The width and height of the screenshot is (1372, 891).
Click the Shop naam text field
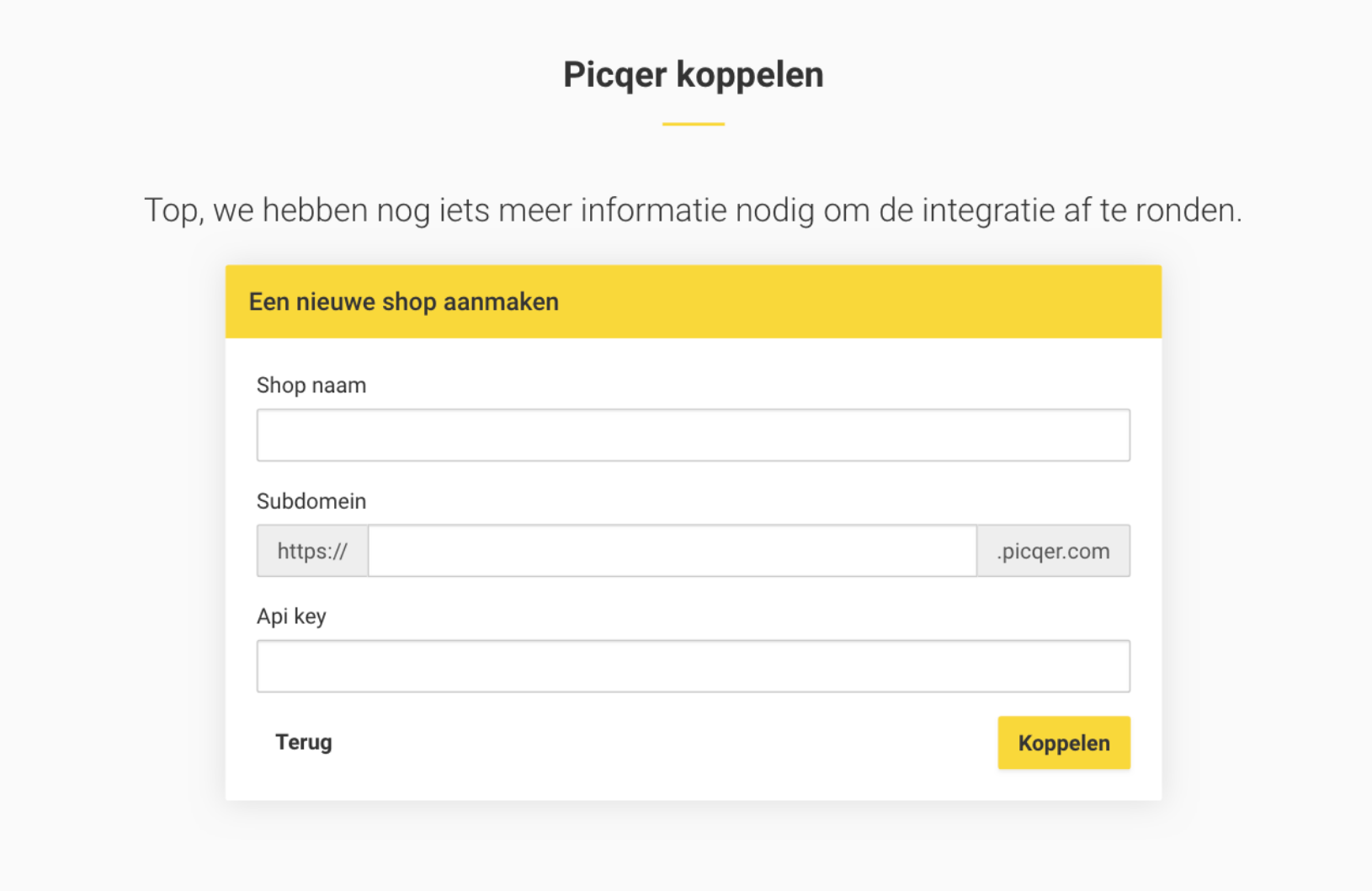(693, 435)
